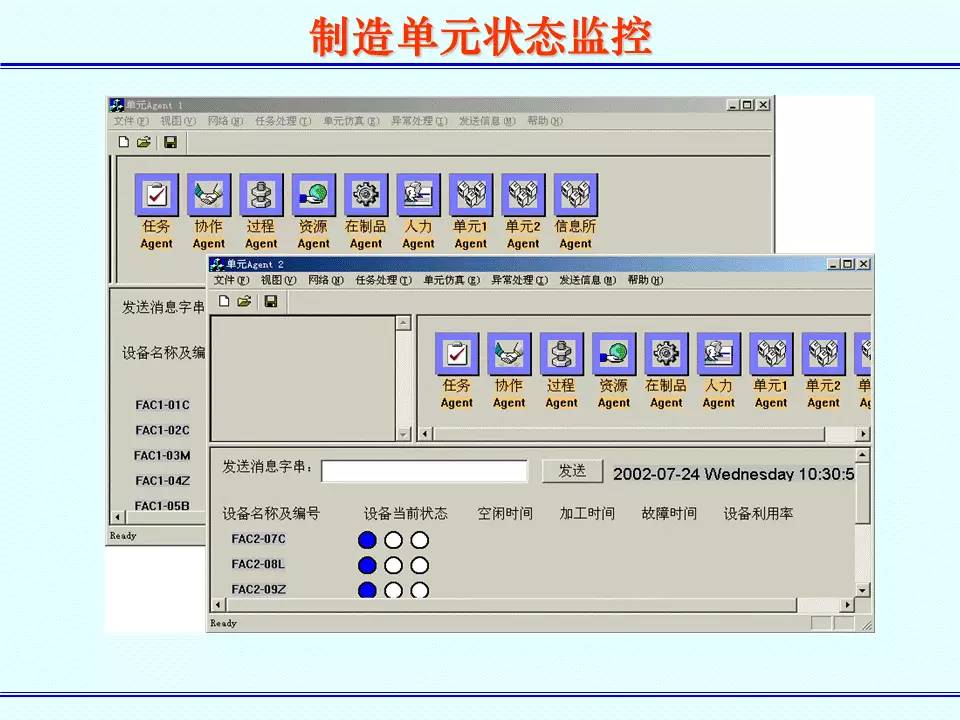Open the 任务处理 menu in 单元Agent 2
Screen dimensions: 960x720
coord(383,281)
